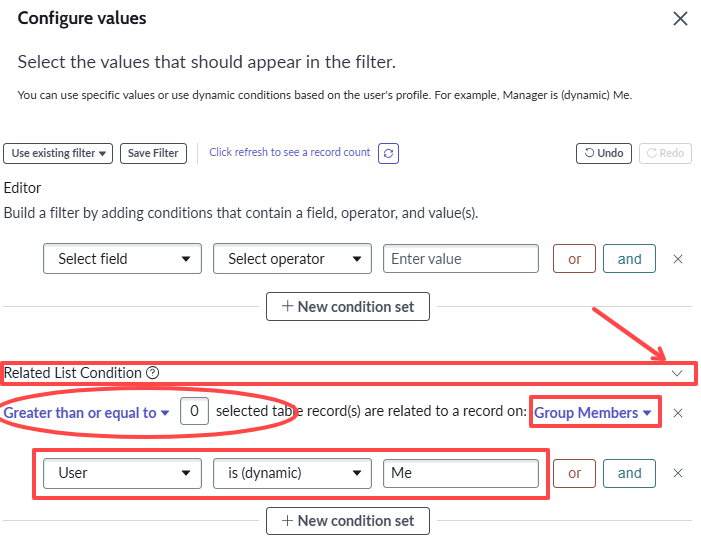Focus the Enter value input field

(x=461, y=258)
